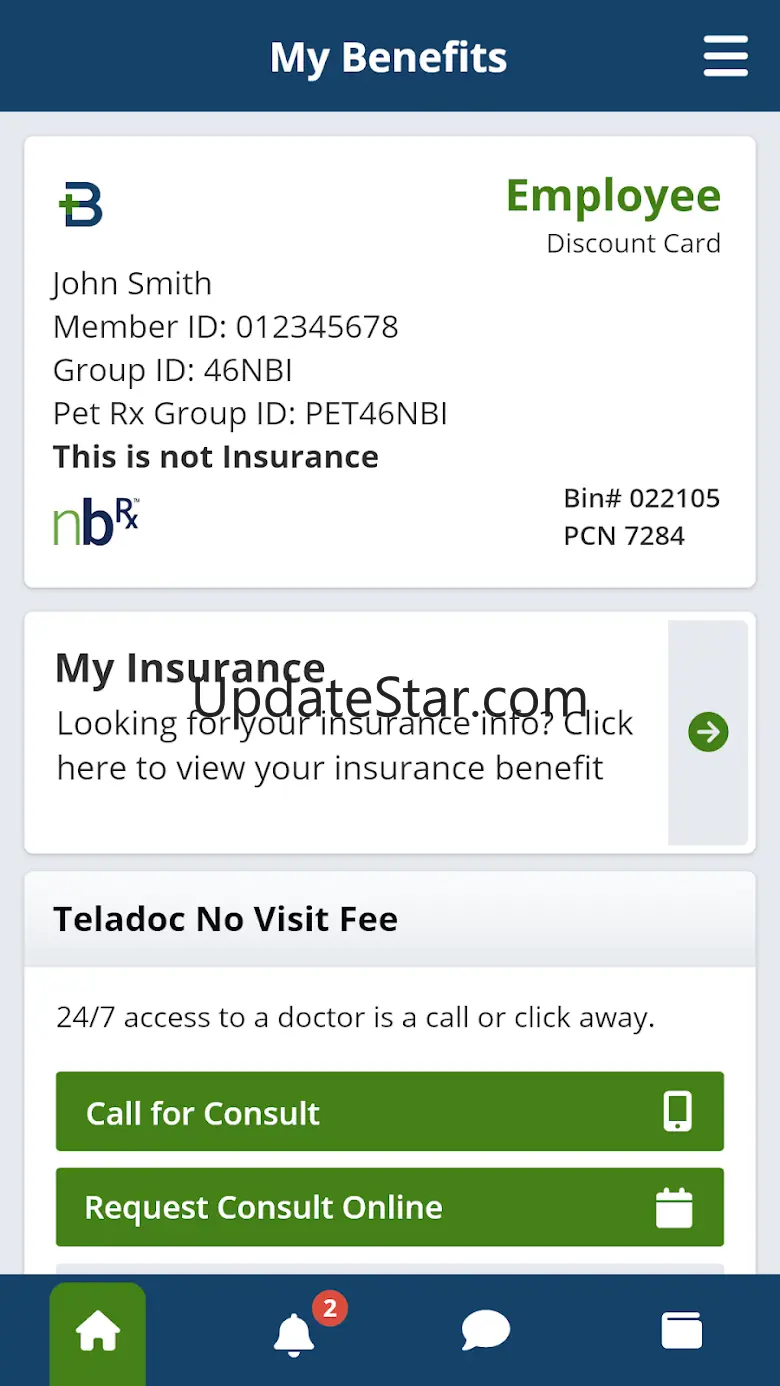Tap the calendar icon on Request Consult Online
Screen dimensions: 780x1386
pos(674,1207)
